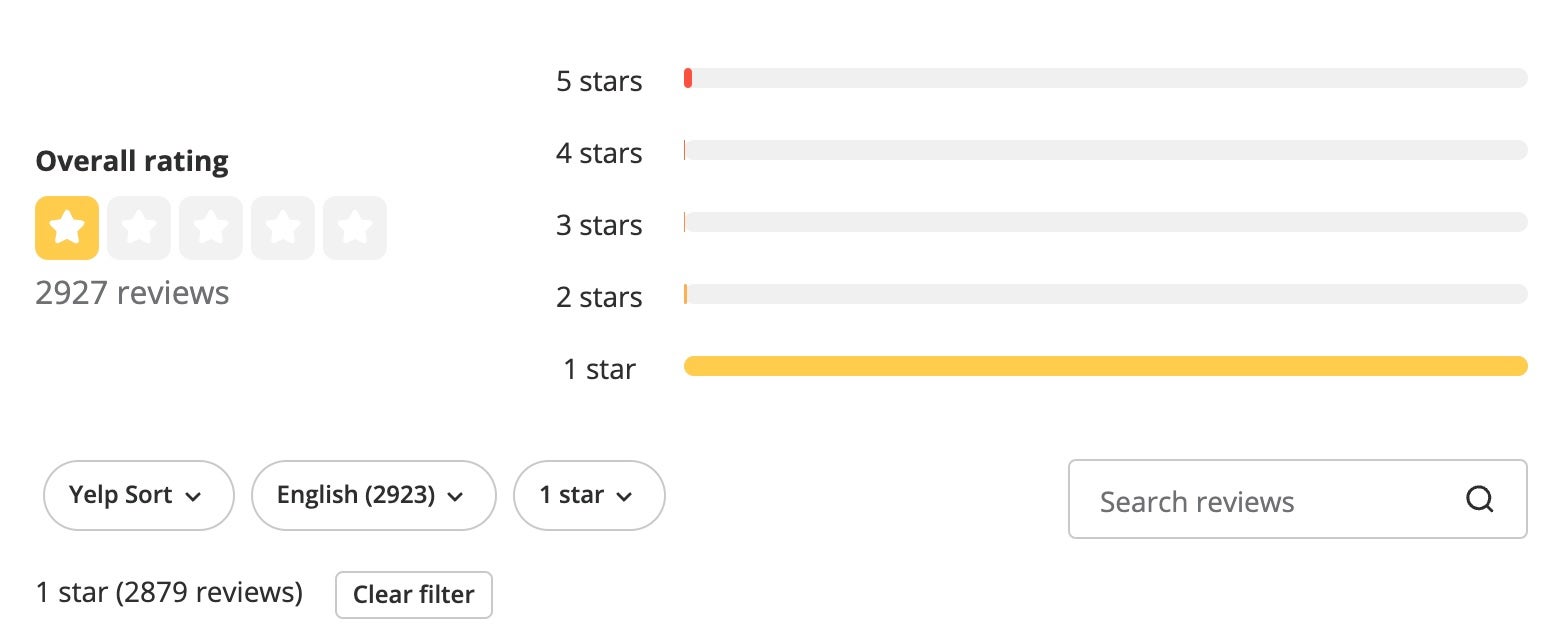Open the Yelp Sort dropdown
This screenshot has height=642, width=1566.
point(138,495)
